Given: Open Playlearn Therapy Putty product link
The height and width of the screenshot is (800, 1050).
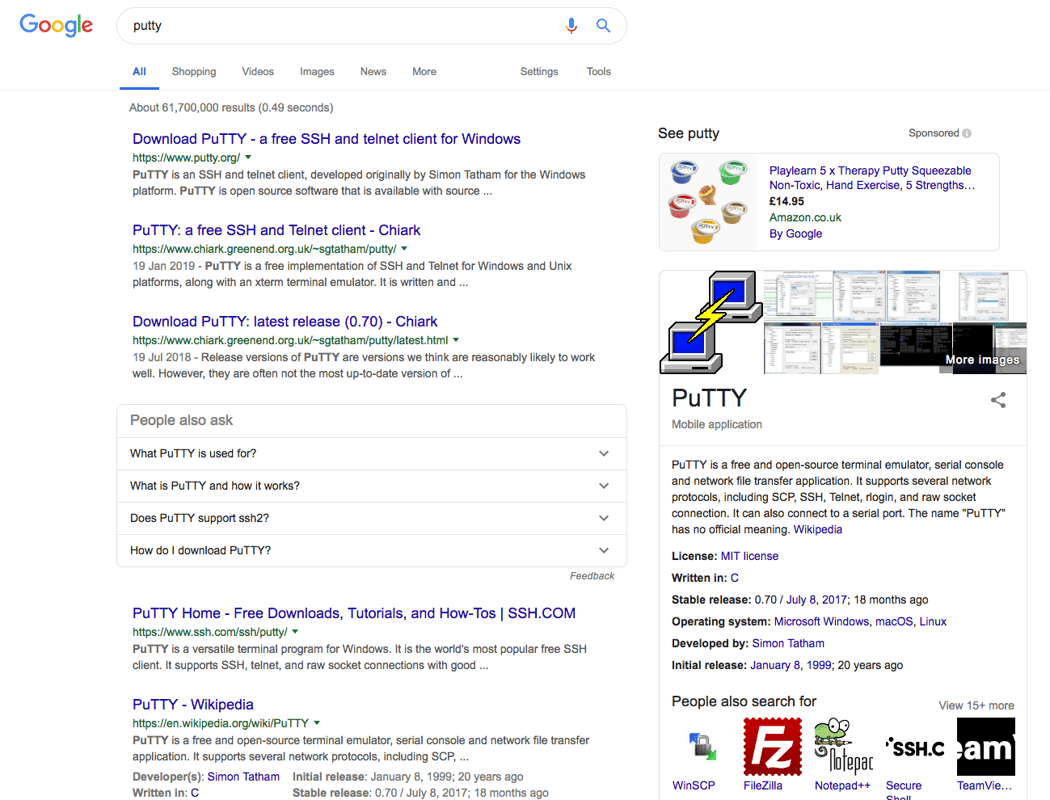Looking at the screenshot, I should coord(872,178).
